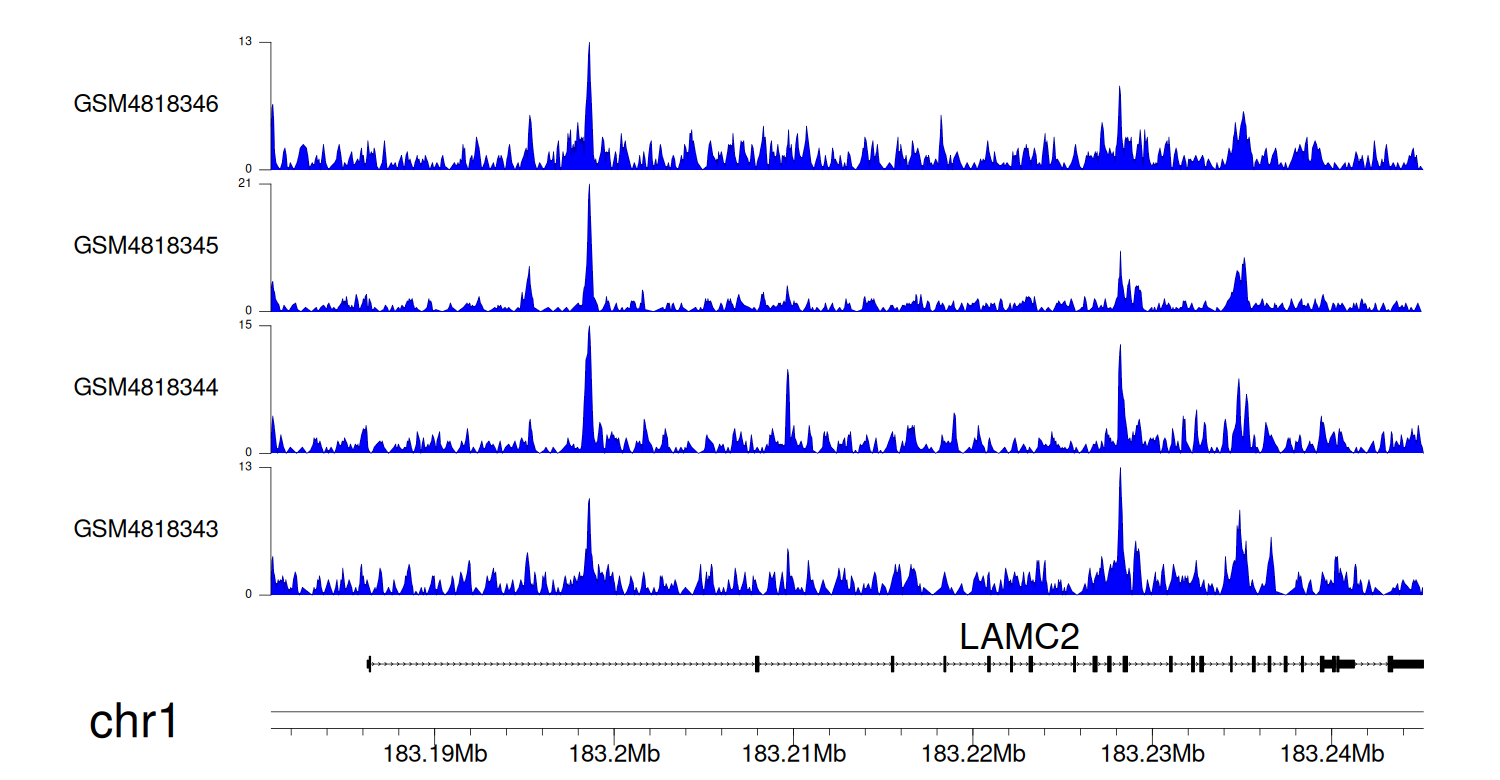
Task: Click the chr1 chromosome label
Action: pos(134,721)
